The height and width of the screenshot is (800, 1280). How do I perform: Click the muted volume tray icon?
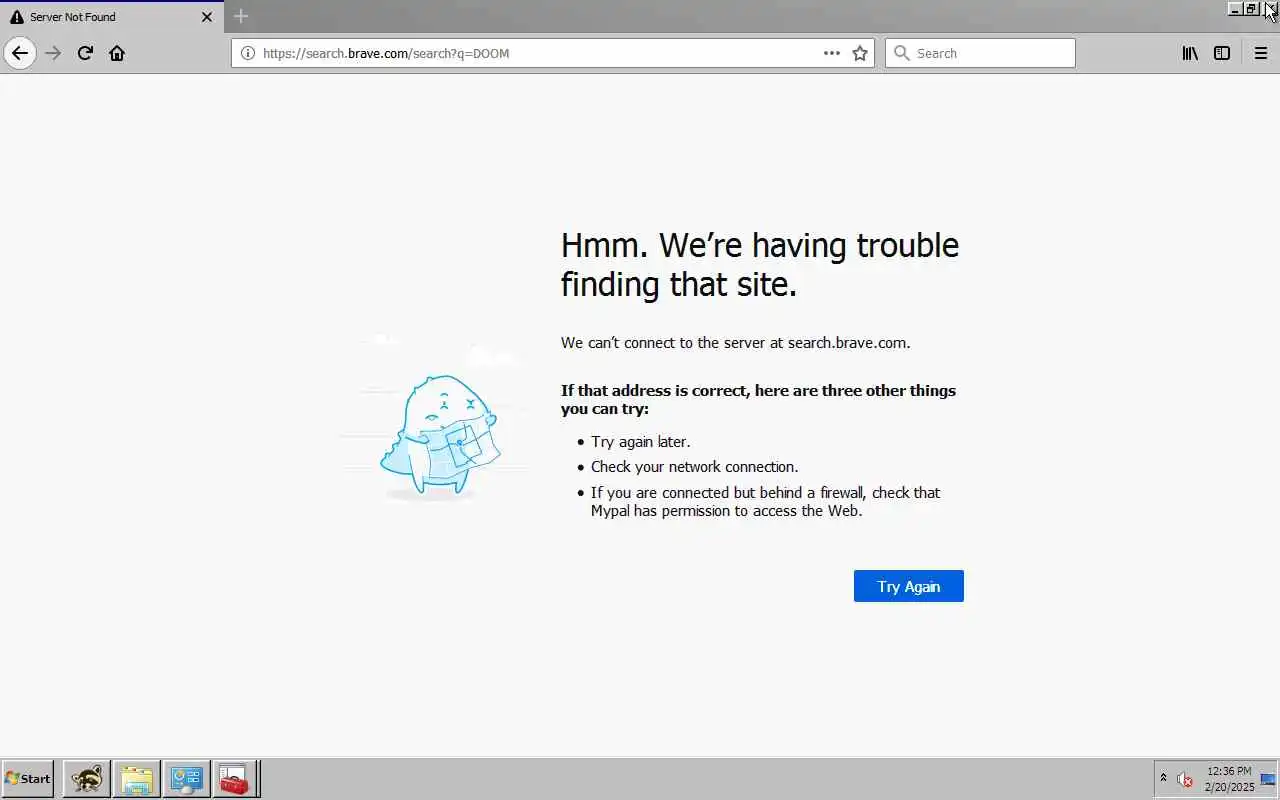point(1185,779)
